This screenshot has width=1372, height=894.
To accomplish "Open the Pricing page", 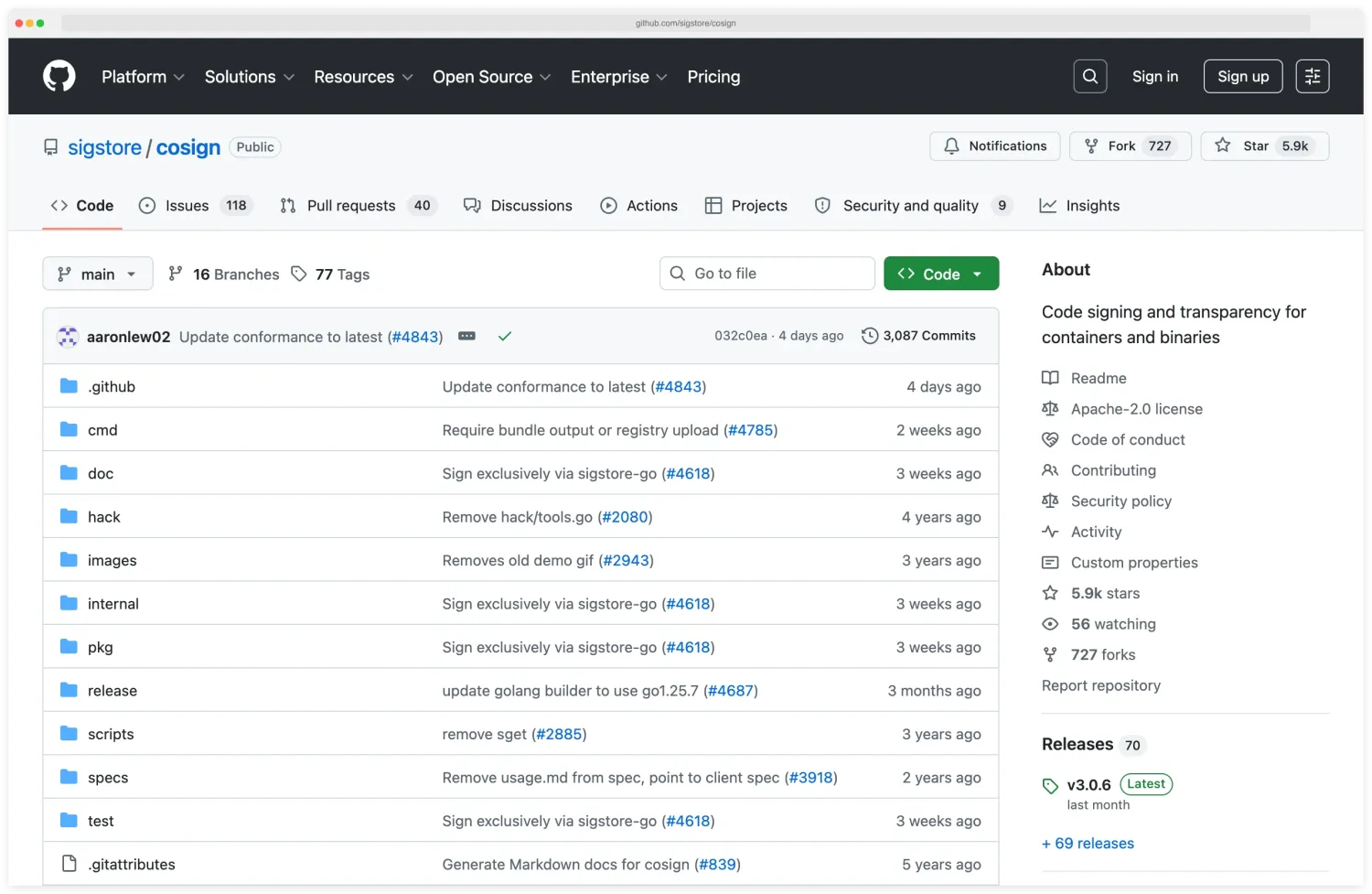I will [713, 77].
